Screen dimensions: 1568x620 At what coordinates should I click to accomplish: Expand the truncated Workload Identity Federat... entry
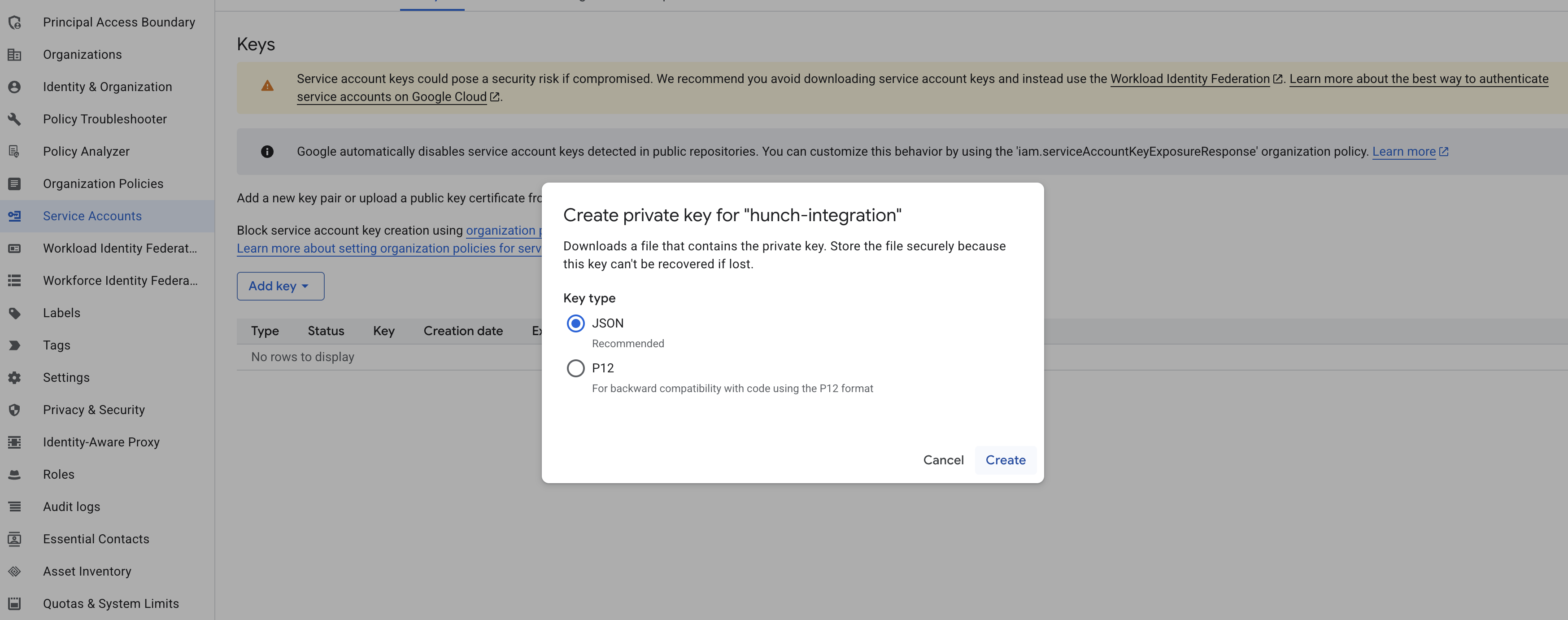(x=119, y=248)
